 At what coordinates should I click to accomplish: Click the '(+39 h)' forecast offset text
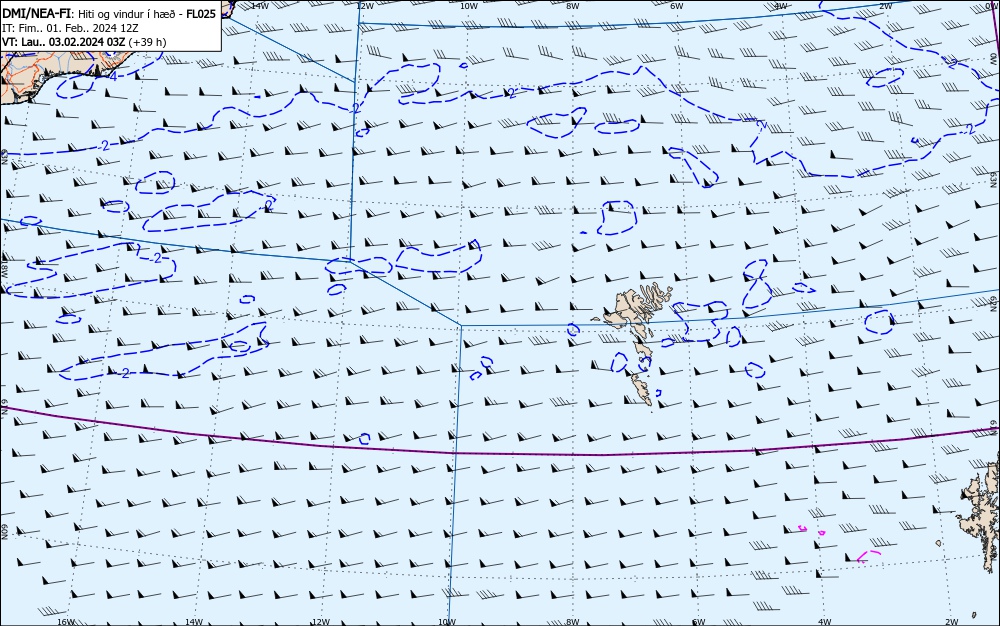pyautogui.click(x=147, y=42)
